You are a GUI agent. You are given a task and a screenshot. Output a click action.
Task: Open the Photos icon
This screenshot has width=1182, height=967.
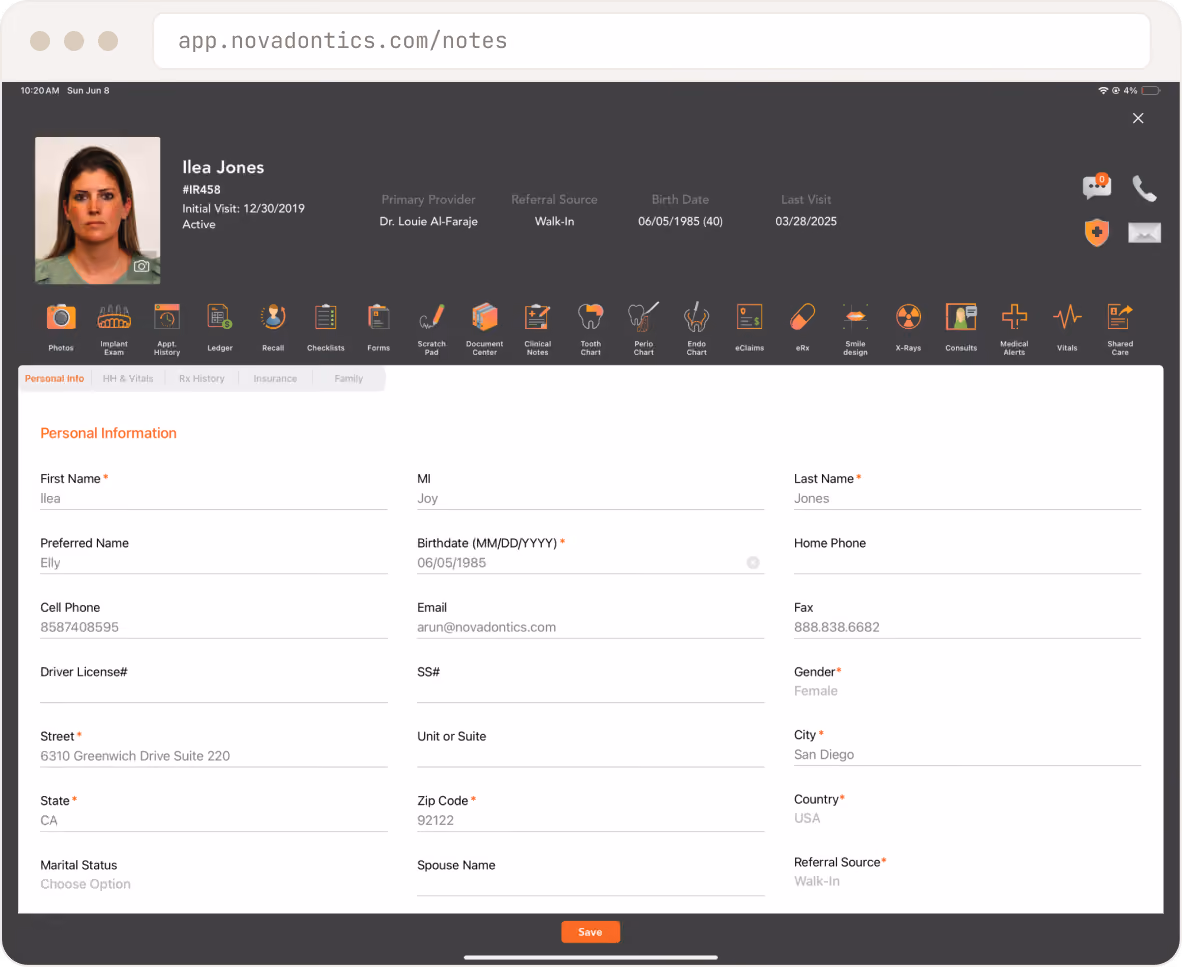61,317
